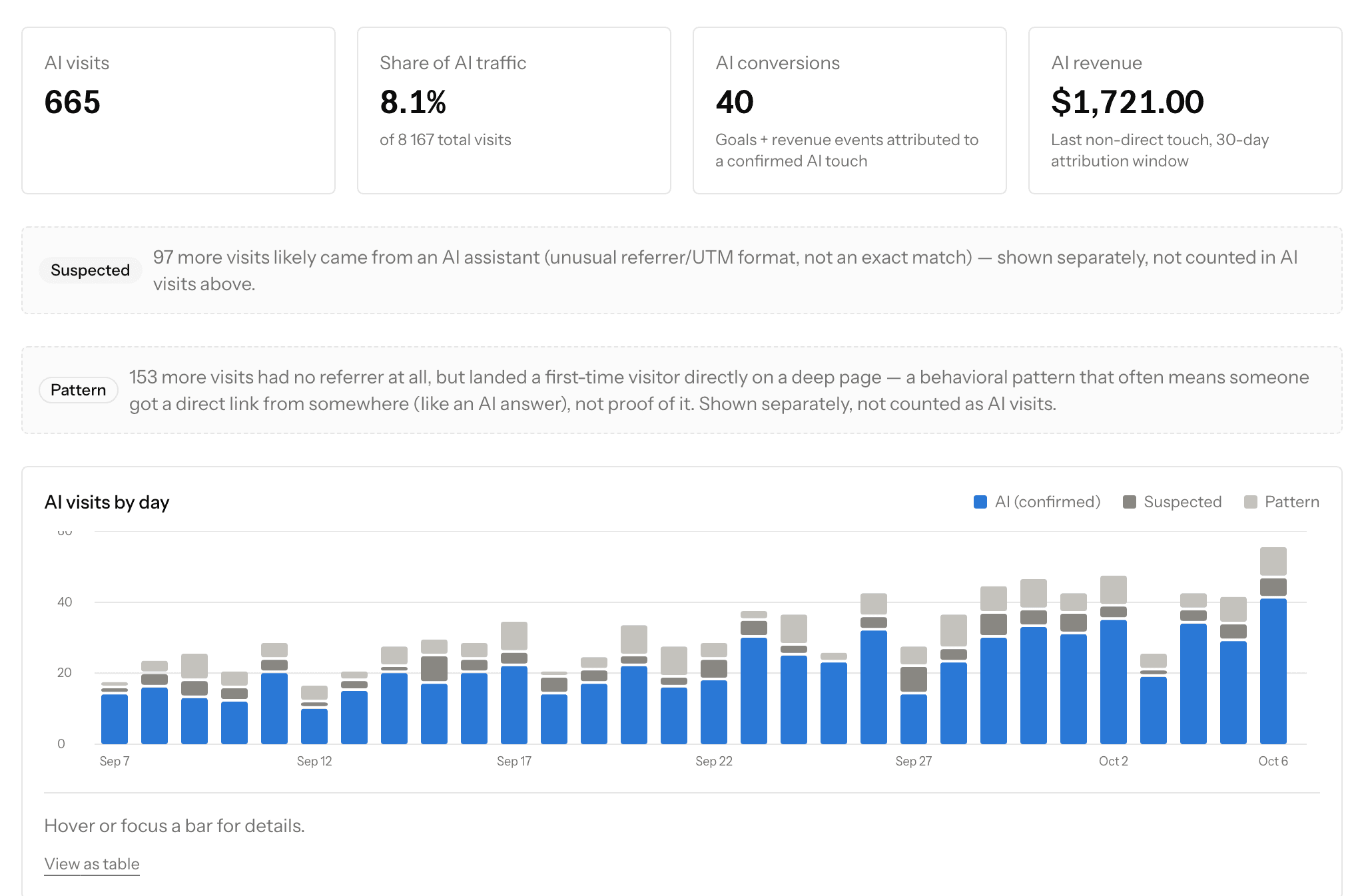Open the View as table link
This screenshot has width=1364, height=896.
point(92,863)
